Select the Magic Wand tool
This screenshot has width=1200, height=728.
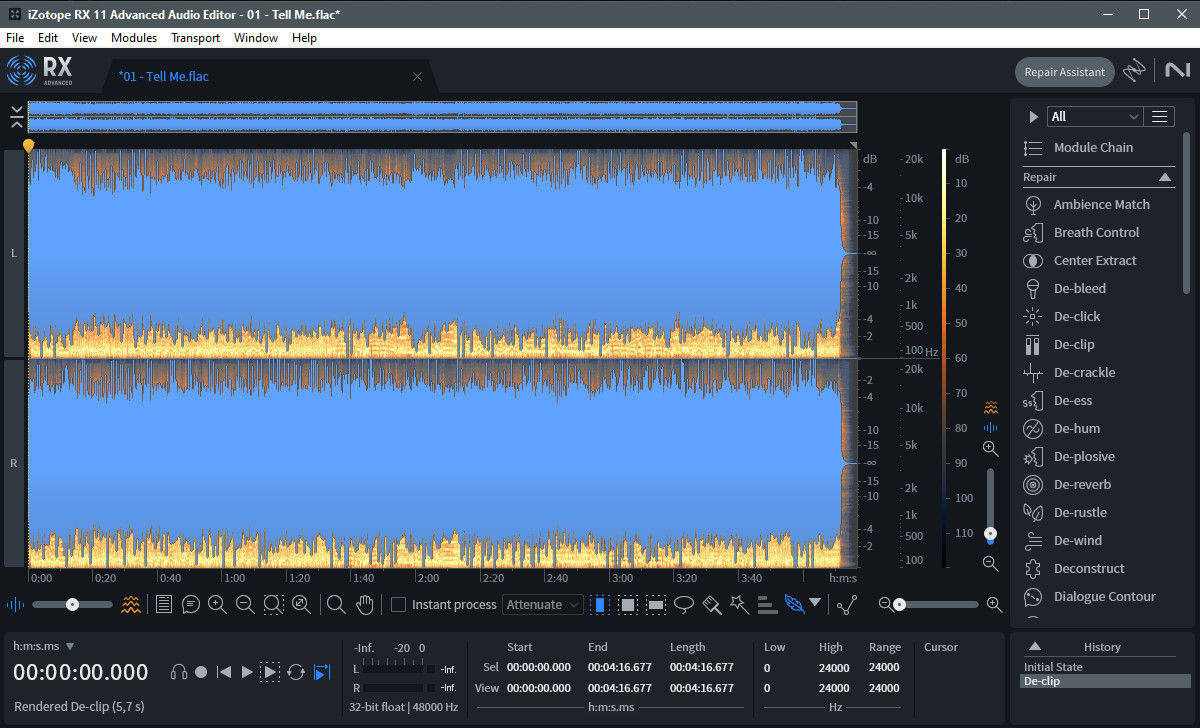point(739,604)
